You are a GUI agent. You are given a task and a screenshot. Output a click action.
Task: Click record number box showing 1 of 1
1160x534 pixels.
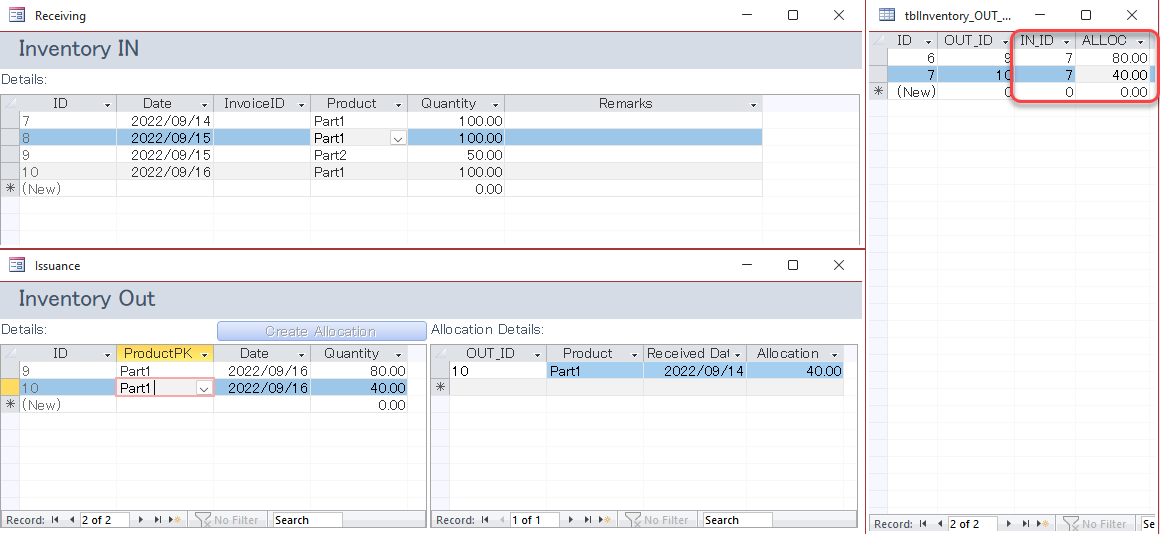click(x=533, y=520)
